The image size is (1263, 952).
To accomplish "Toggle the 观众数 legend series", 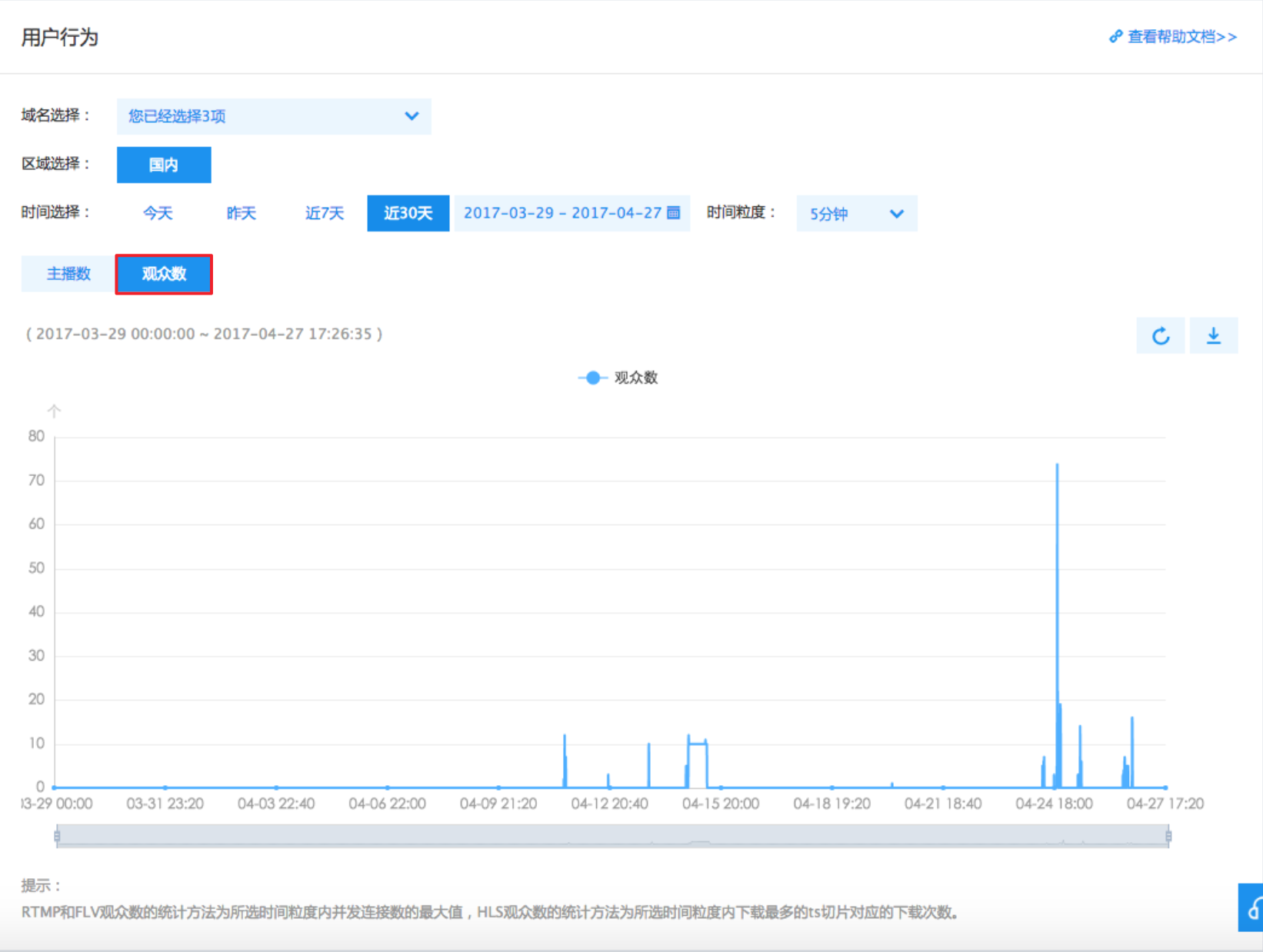I will coord(618,378).
